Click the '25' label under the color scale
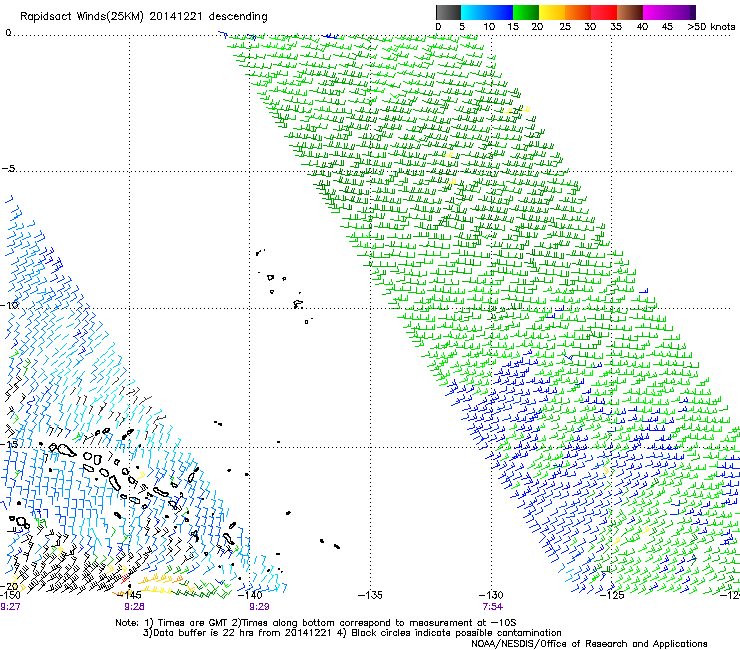Image resolution: width=740 pixels, height=650 pixels. pos(565,27)
